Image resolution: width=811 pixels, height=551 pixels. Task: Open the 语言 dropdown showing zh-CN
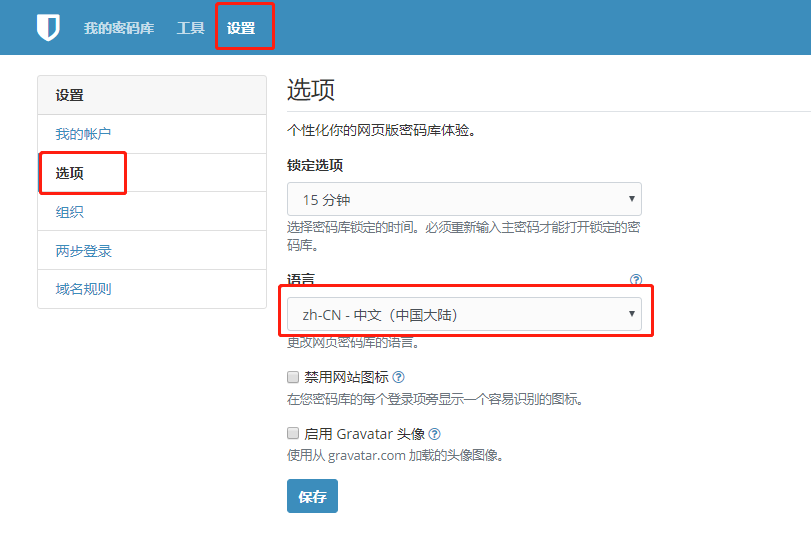tap(464, 315)
